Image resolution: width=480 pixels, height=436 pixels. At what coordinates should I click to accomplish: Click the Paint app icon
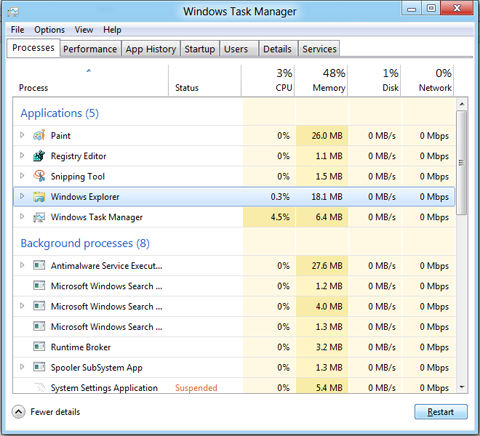(x=39, y=135)
